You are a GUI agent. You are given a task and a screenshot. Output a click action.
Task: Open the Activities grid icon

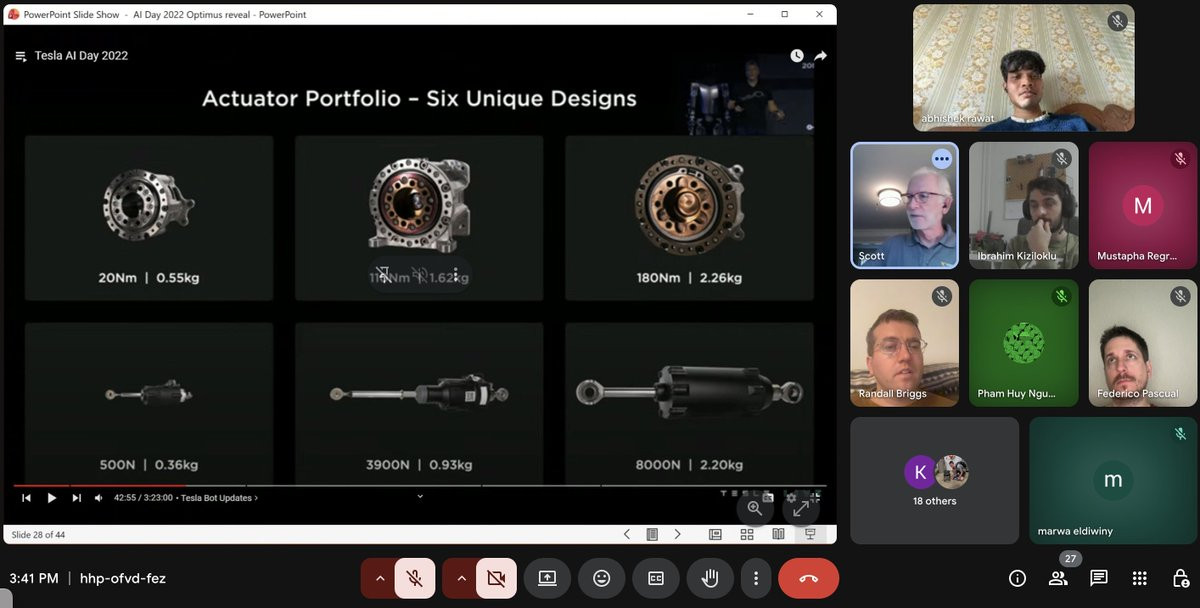tap(1139, 578)
